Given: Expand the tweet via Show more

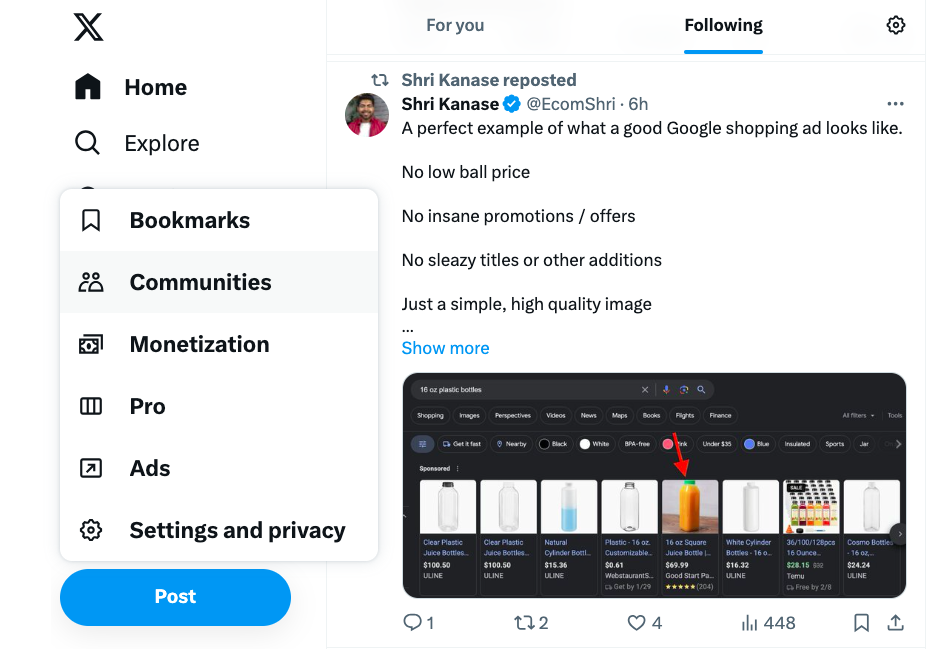Looking at the screenshot, I should [445, 347].
